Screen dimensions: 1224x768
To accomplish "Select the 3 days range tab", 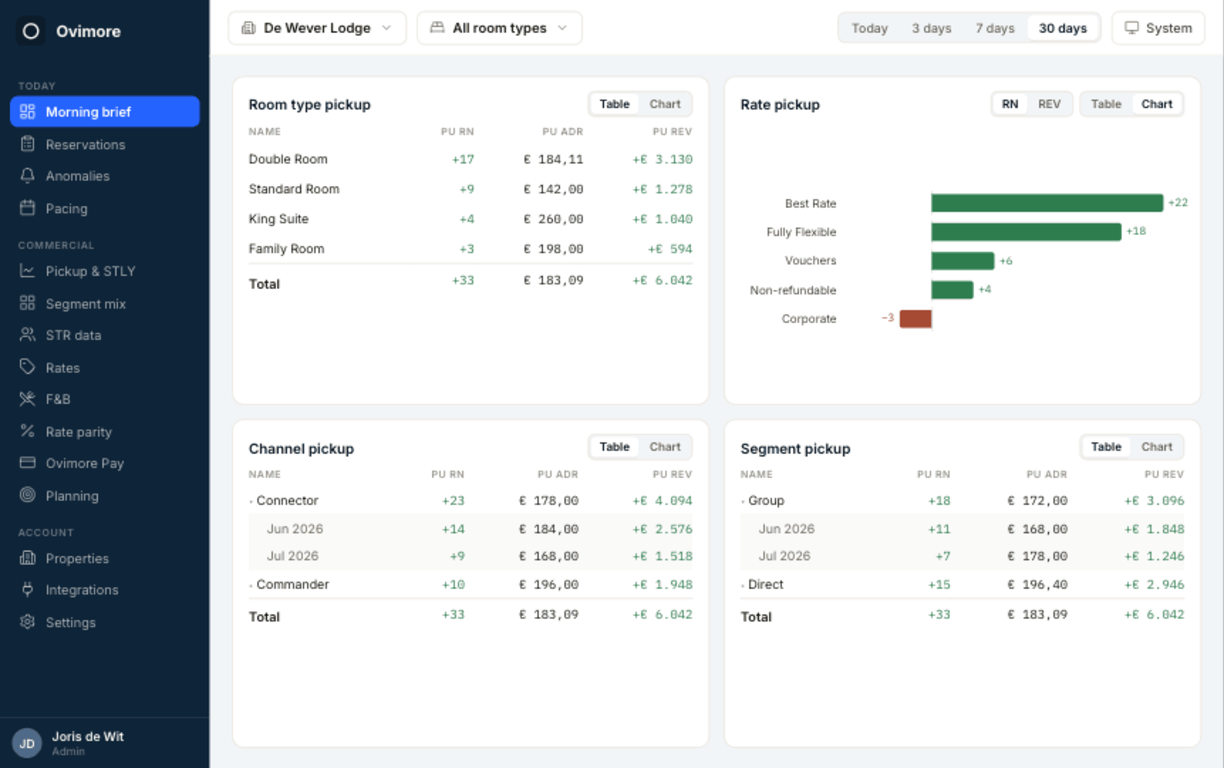I will coord(931,28).
